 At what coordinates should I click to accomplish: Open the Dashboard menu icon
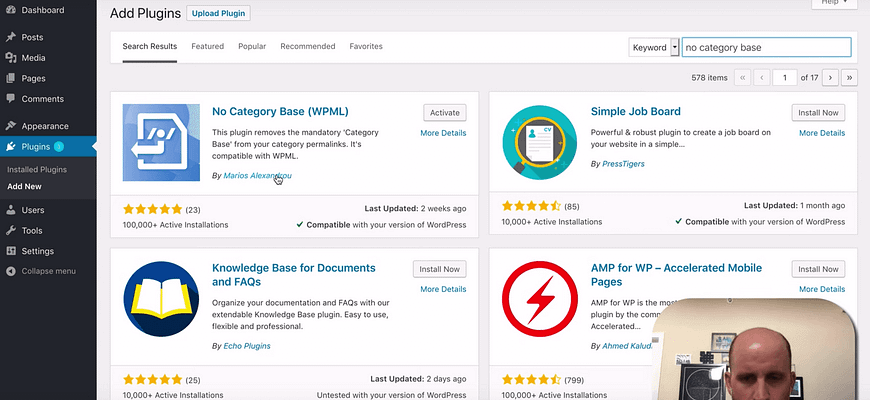pos(11,10)
